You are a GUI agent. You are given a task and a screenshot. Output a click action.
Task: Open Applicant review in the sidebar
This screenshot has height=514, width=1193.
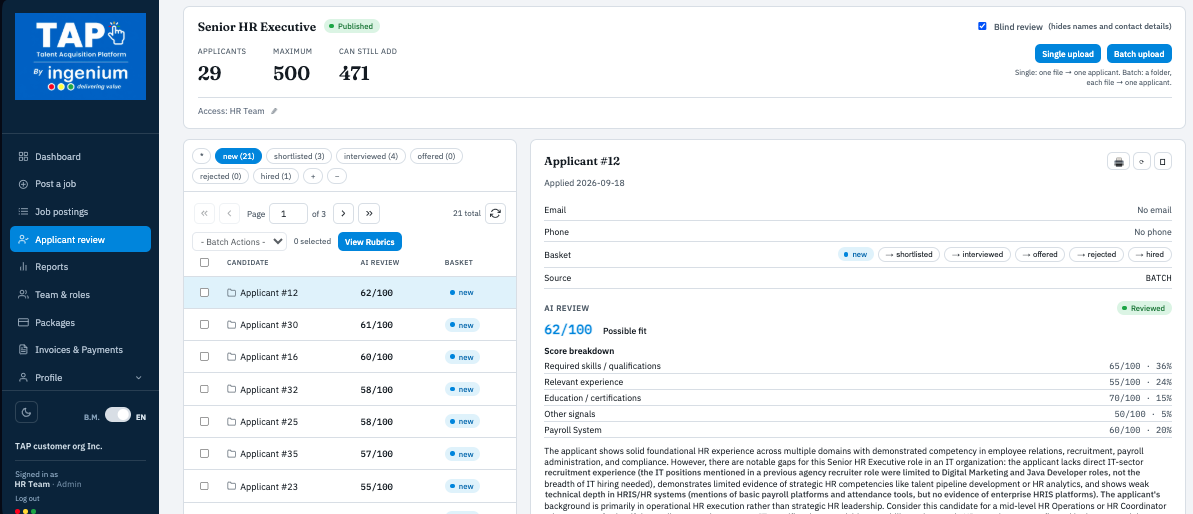pyautogui.click(x=80, y=239)
